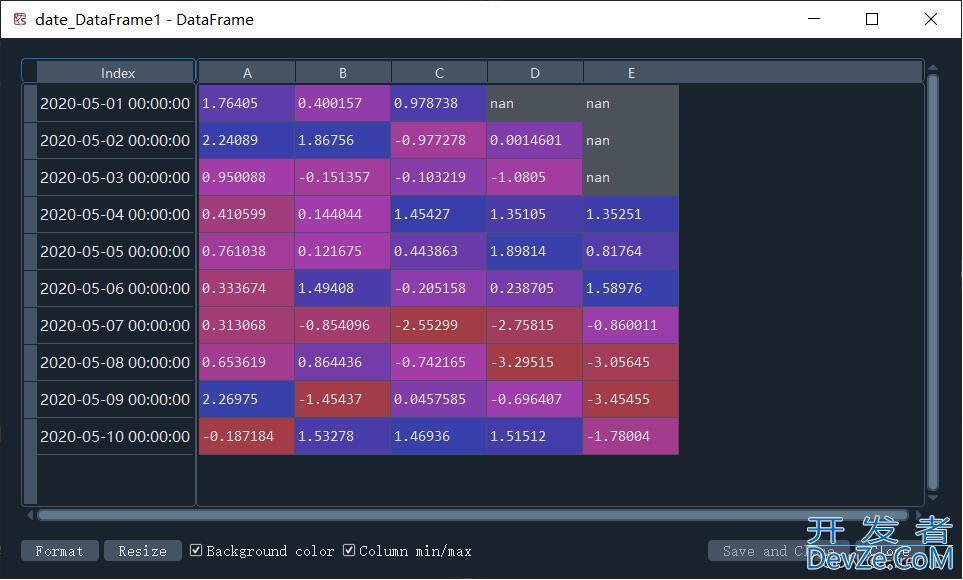
Task: Minimize the date_DataFrame1 window
Action: click(813, 19)
